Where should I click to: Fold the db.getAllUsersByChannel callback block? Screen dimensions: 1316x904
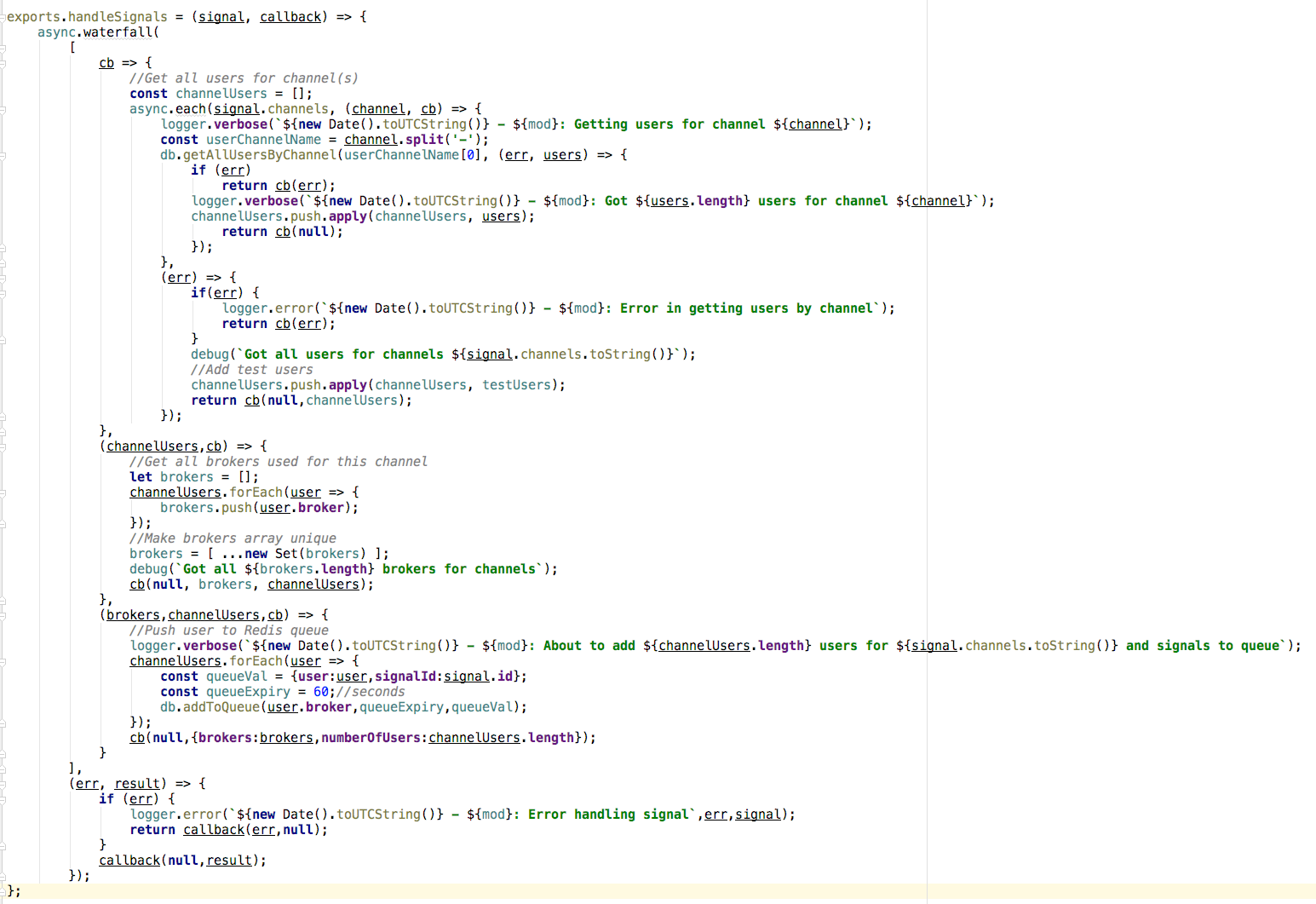click(3, 155)
